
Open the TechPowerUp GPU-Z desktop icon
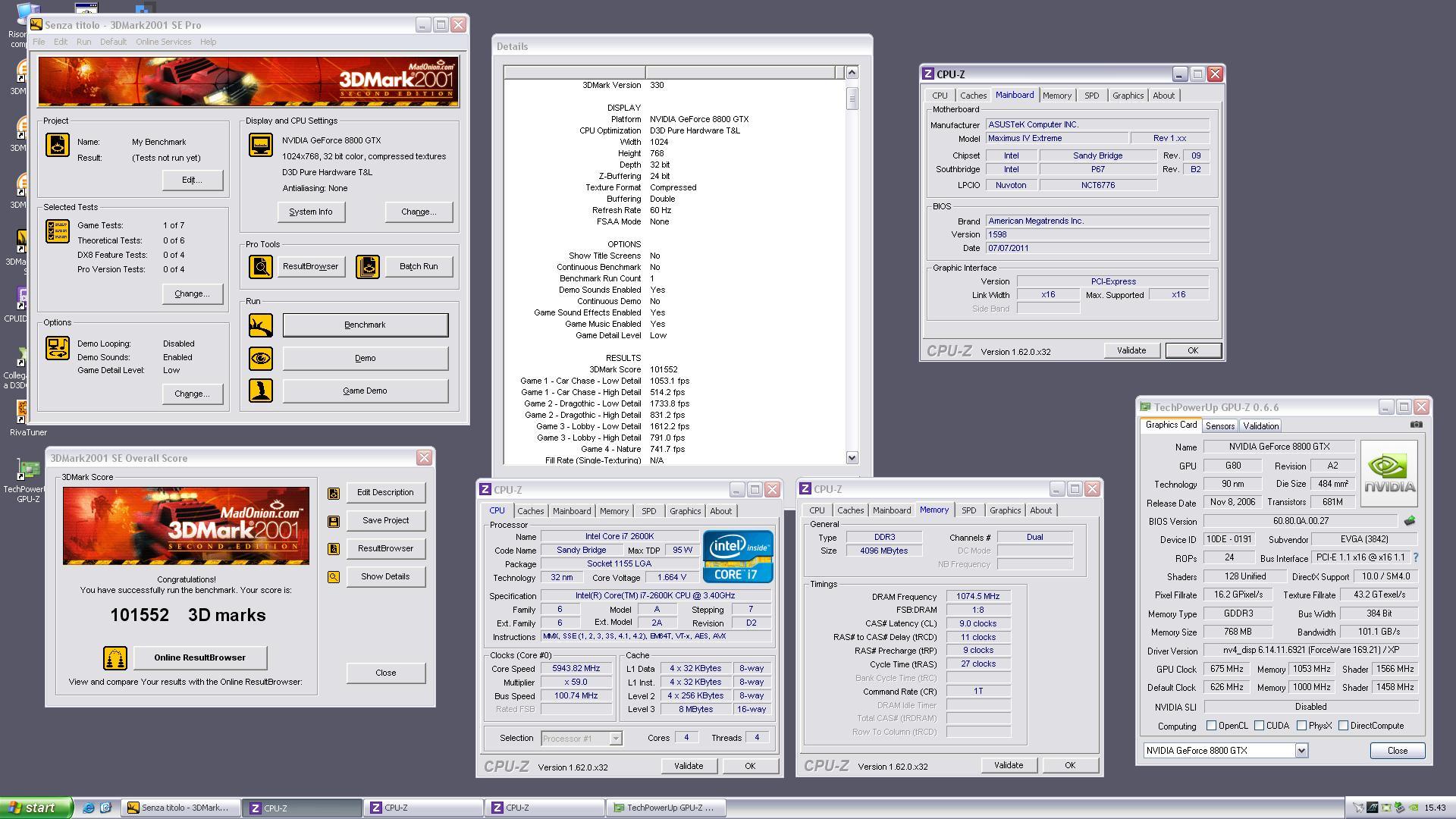point(27,480)
